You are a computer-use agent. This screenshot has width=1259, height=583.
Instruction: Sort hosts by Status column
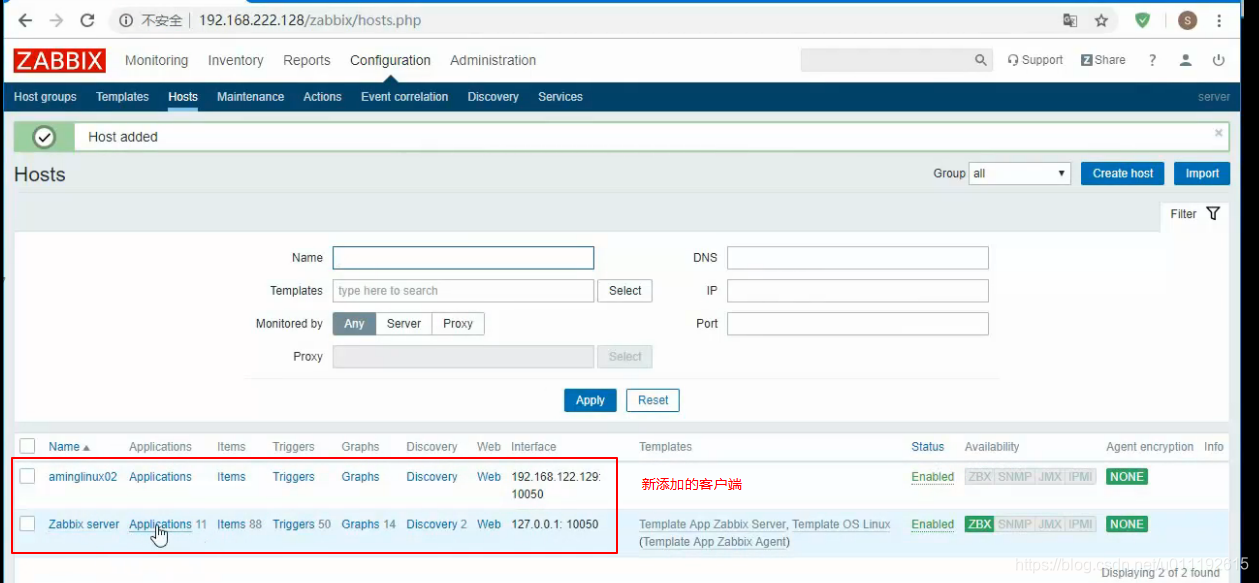(928, 447)
